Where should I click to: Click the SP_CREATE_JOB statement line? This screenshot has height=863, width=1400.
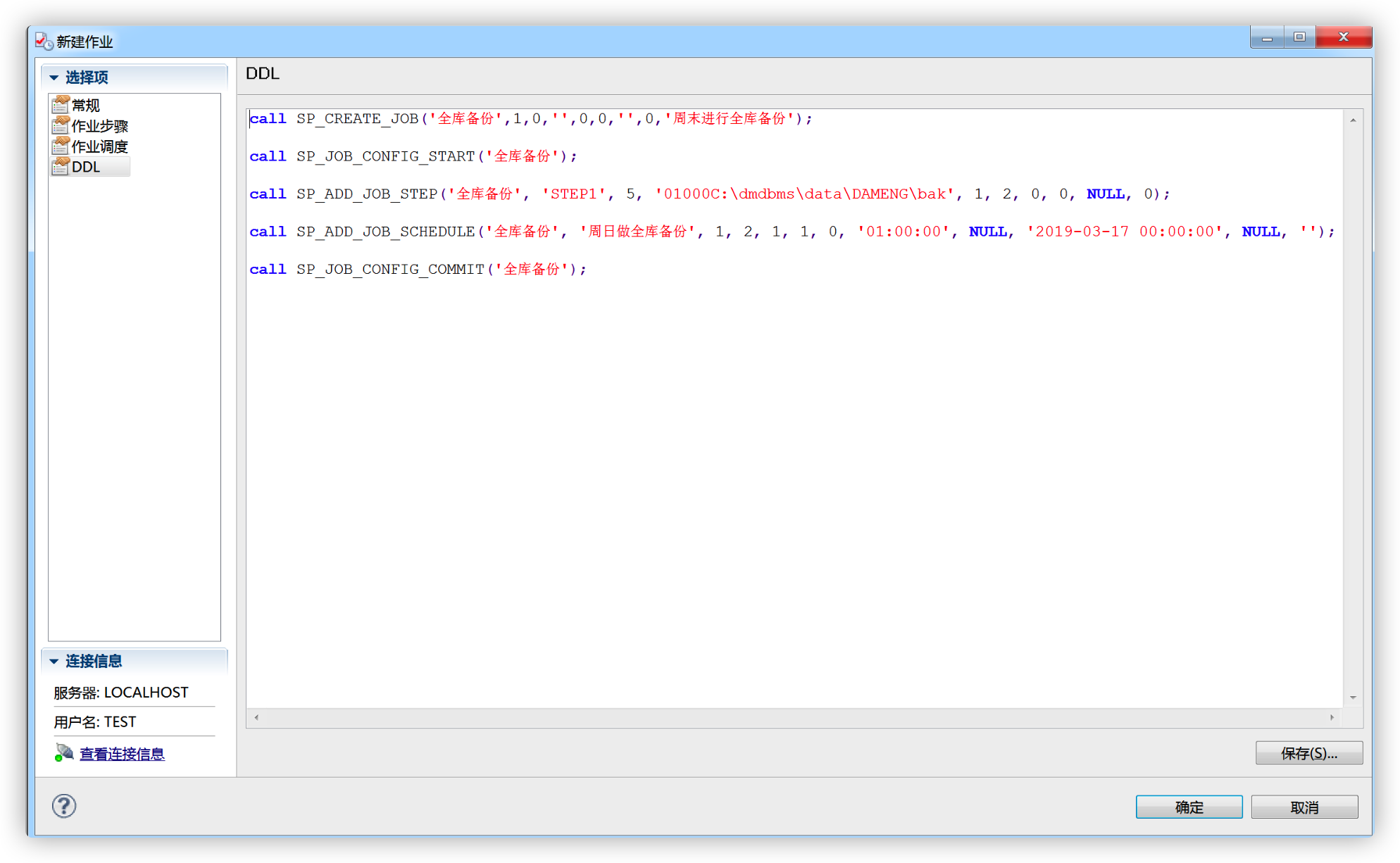pyautogui.click(x=531, y=118)
